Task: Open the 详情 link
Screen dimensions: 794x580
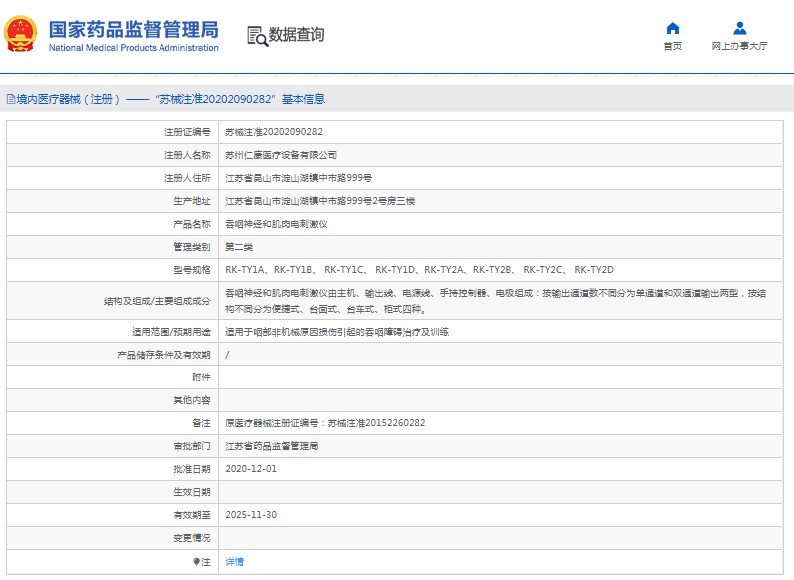Action: pyautogui.click(x=234, y=562)
